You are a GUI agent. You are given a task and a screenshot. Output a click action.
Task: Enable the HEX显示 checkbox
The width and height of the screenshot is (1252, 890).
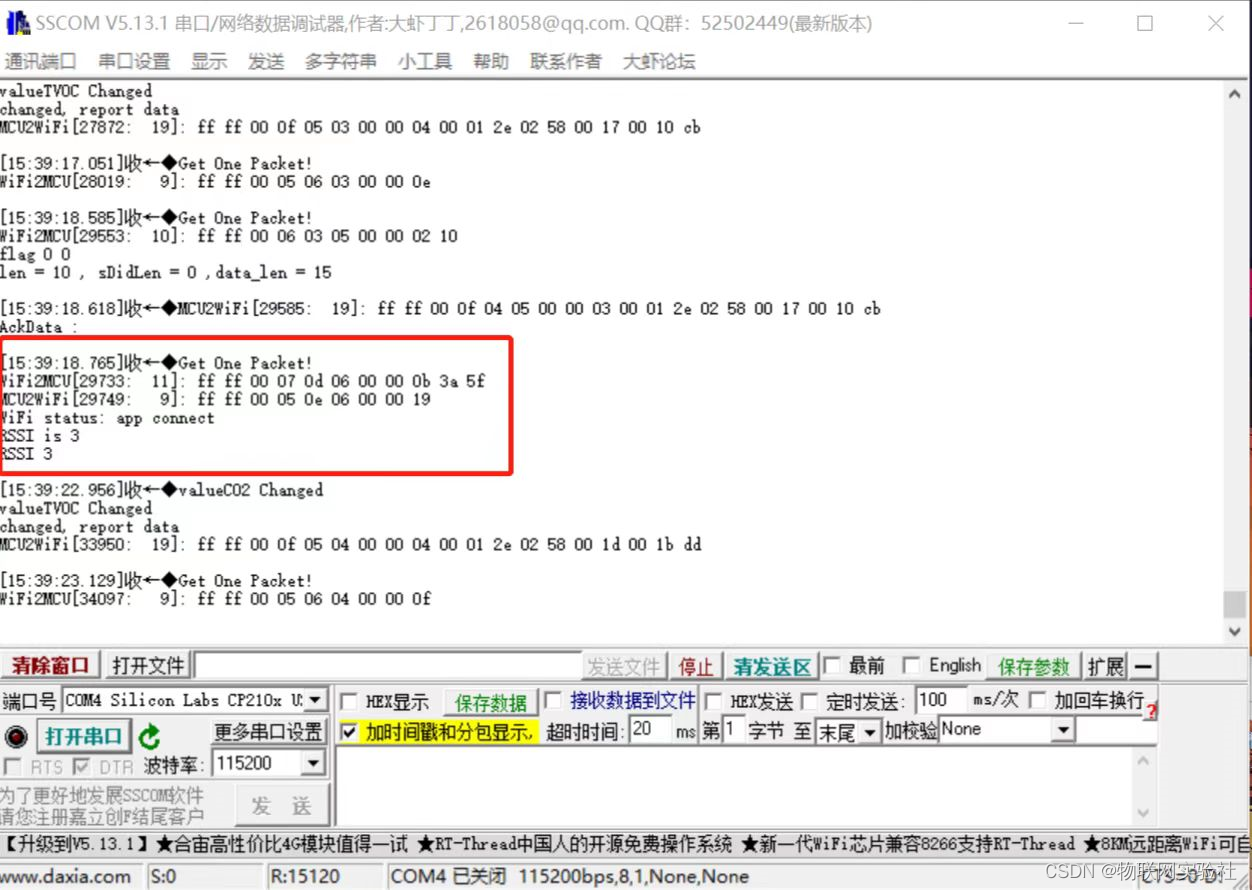click(x=349, y=701)
